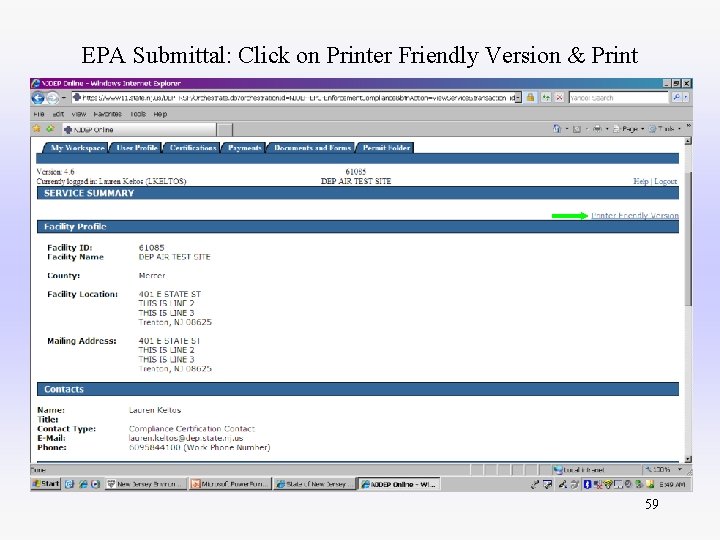Open the Print options dropdown arrow

click(607, 129)
